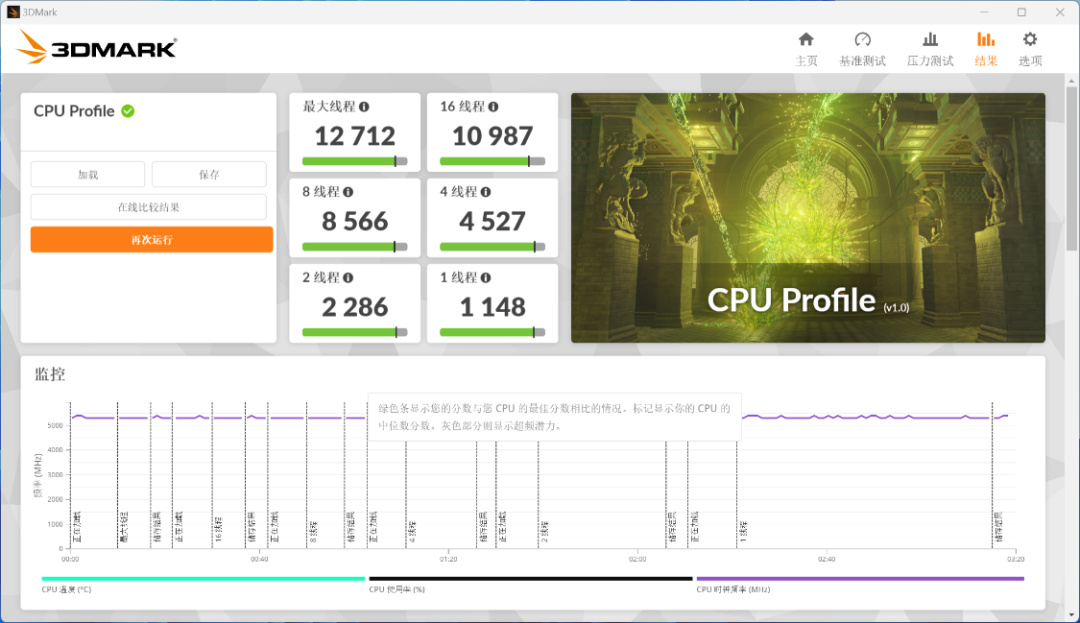Click the 12 712 max threads score
The image size is (1080, 623).
coord(355,136)
